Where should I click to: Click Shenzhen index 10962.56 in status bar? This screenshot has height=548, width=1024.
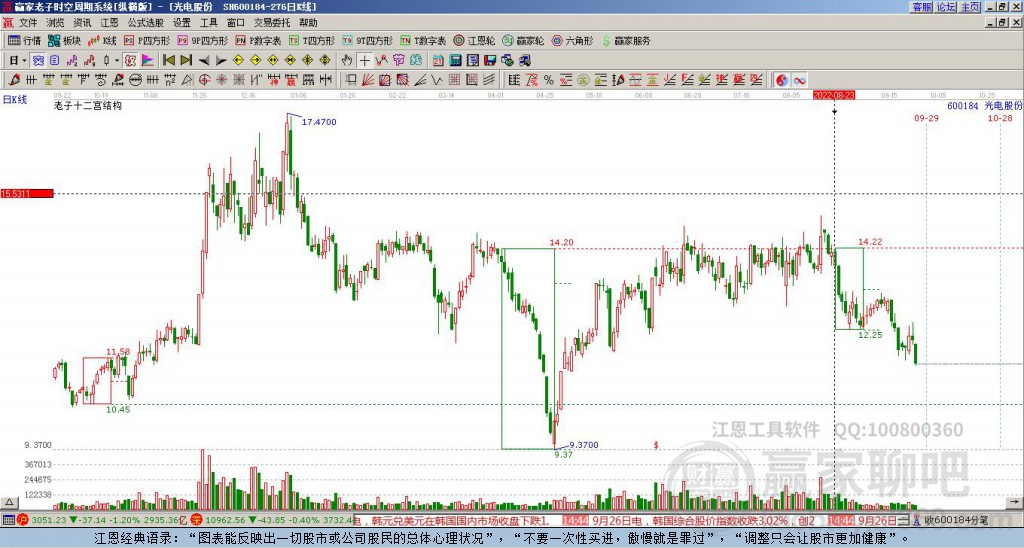point(226,520)
